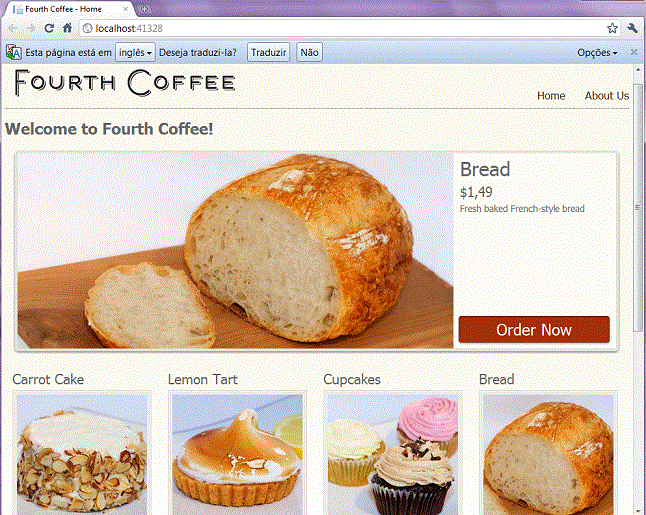The width and height of the screenshot is (646, 515).
Task: Click the Welcome to Fourth Coffee! heading
Action: [109, 129]
